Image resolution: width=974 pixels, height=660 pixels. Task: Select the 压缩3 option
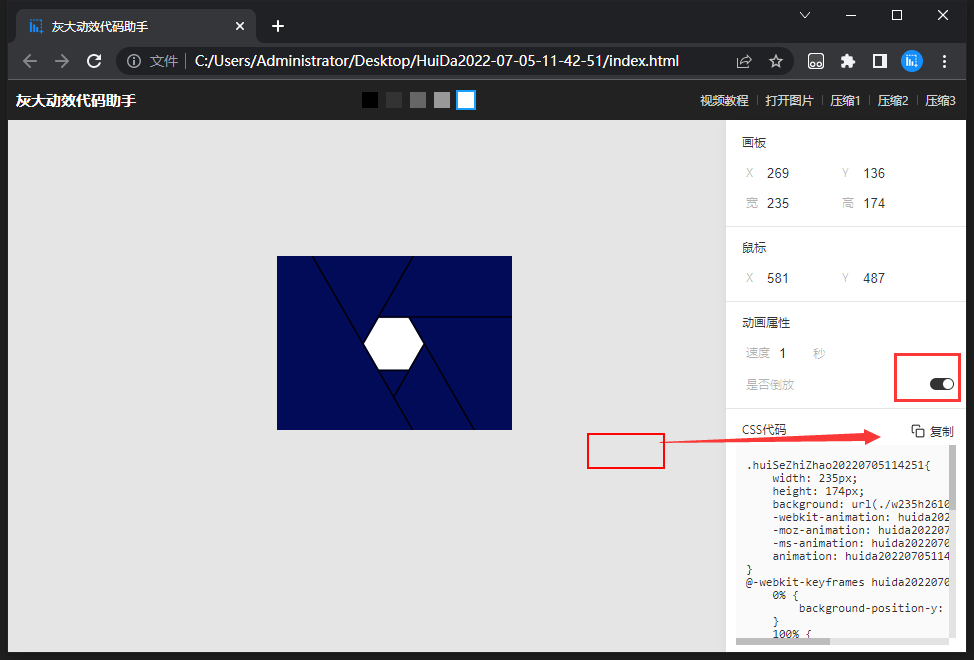click(x=940, y=101)
